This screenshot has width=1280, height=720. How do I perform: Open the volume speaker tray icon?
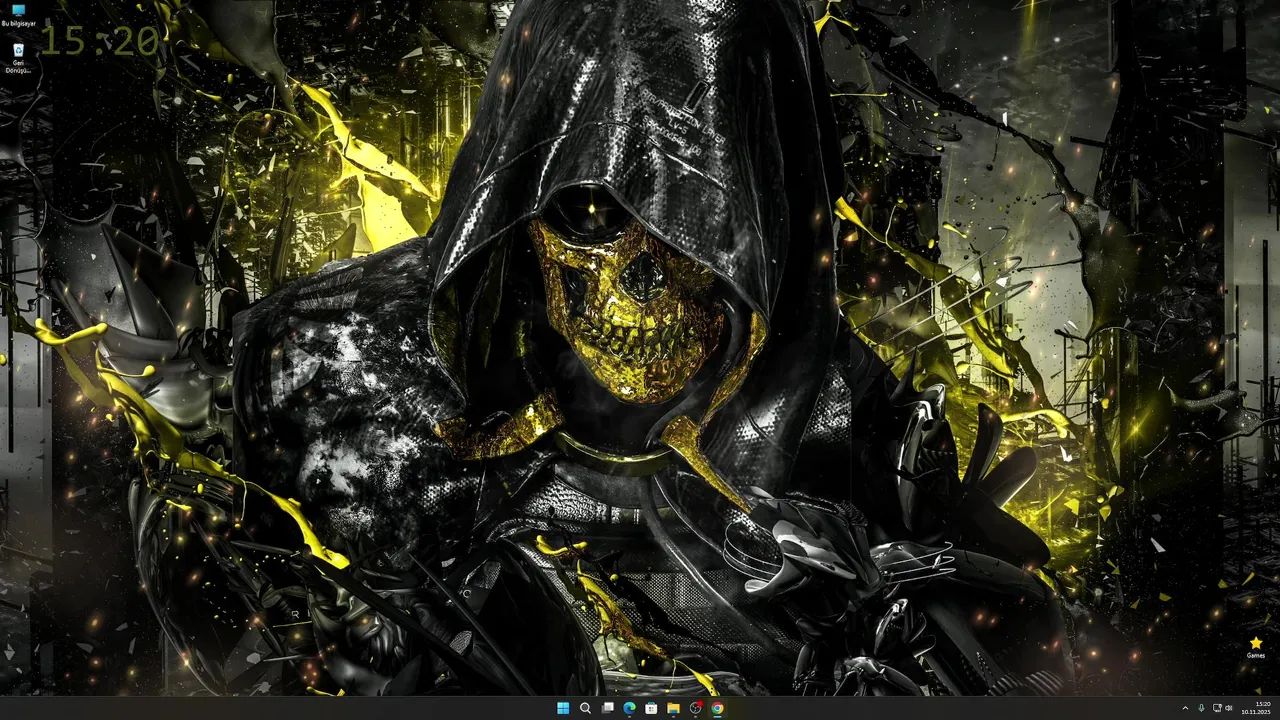tap(1229, 708)
